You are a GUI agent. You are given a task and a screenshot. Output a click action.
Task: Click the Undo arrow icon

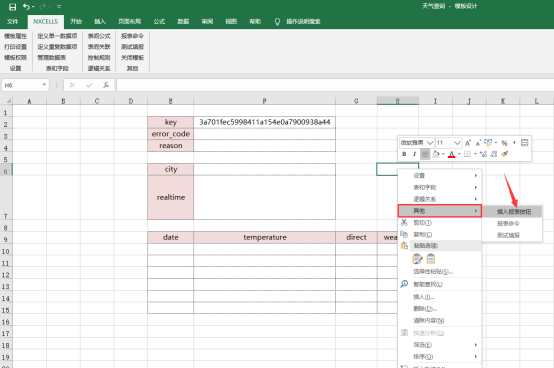(26, 6)
